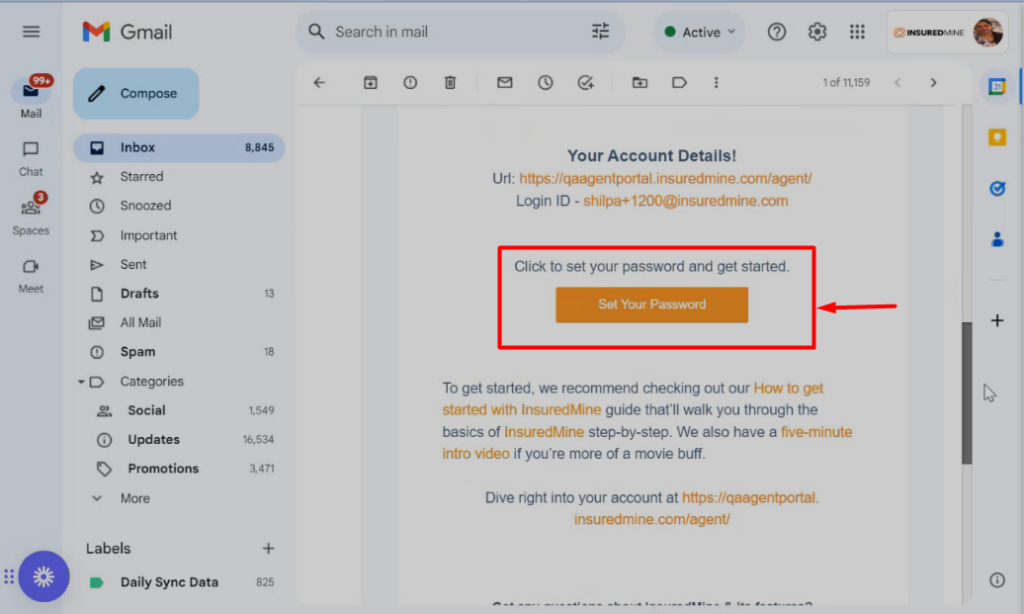Viewport: 1024px width, 614px height.
Task: Apply a label to email
Action: point(679,82)
